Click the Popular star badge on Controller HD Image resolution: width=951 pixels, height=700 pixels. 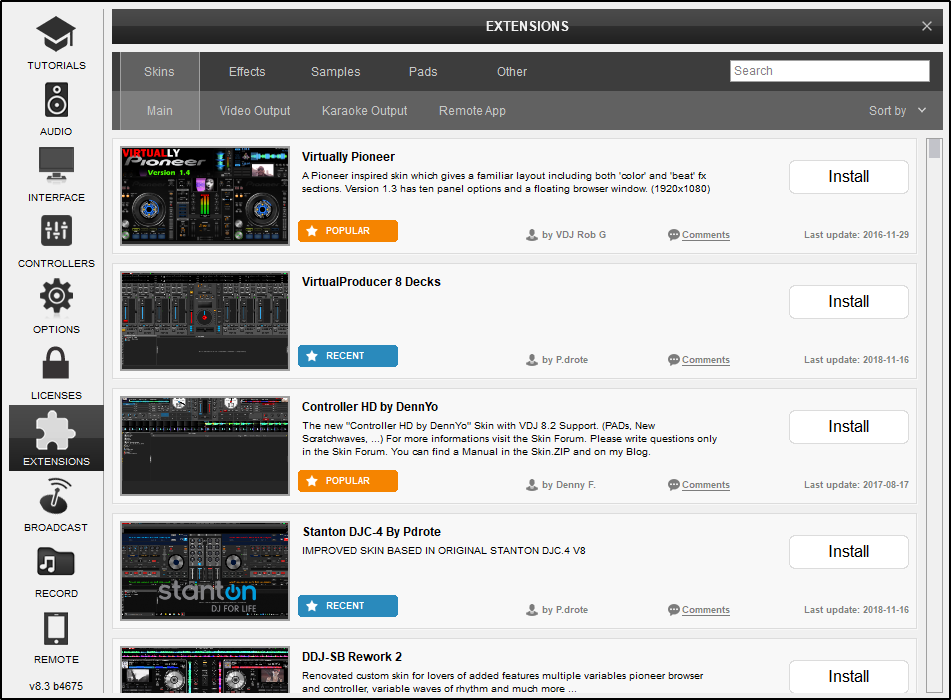pyautogui.click(x=348, y=481)
